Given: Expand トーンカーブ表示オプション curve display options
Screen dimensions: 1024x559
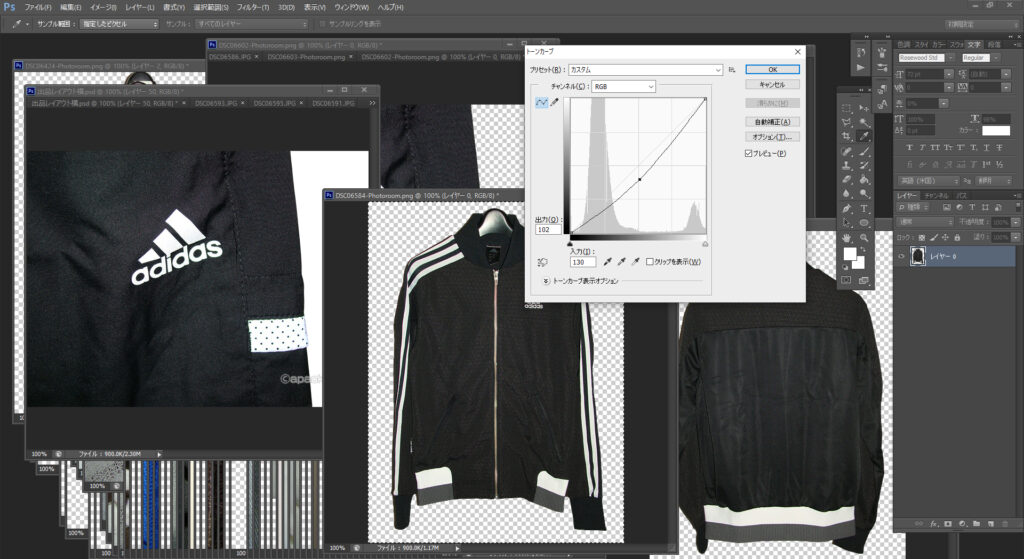Looking at the screenshot, I should 546,281.
